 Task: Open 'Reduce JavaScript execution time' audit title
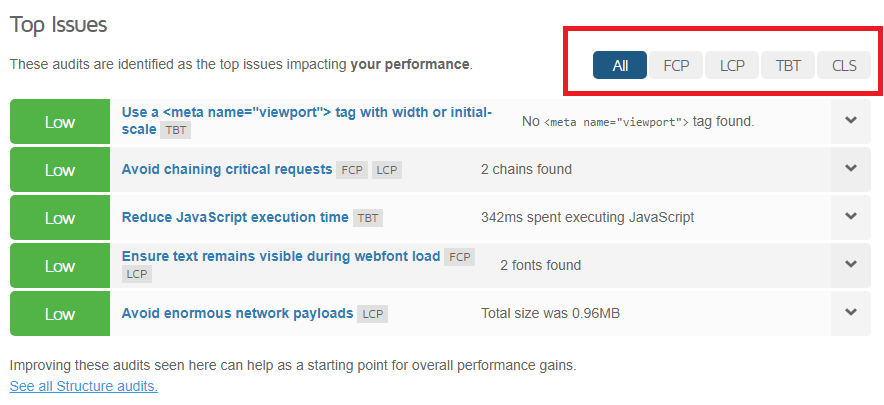235,217
